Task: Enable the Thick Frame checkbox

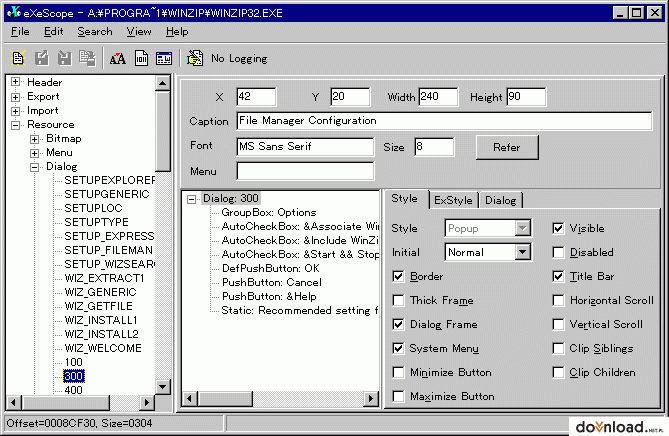Action: [x=398, y=300]
